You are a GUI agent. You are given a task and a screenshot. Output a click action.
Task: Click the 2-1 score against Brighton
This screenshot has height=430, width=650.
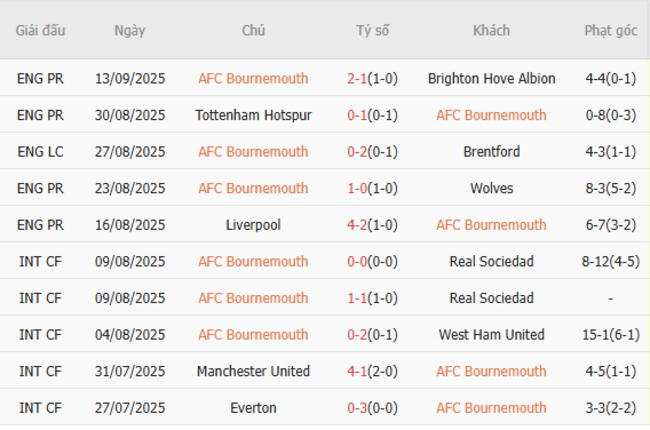tap(357, 79)
